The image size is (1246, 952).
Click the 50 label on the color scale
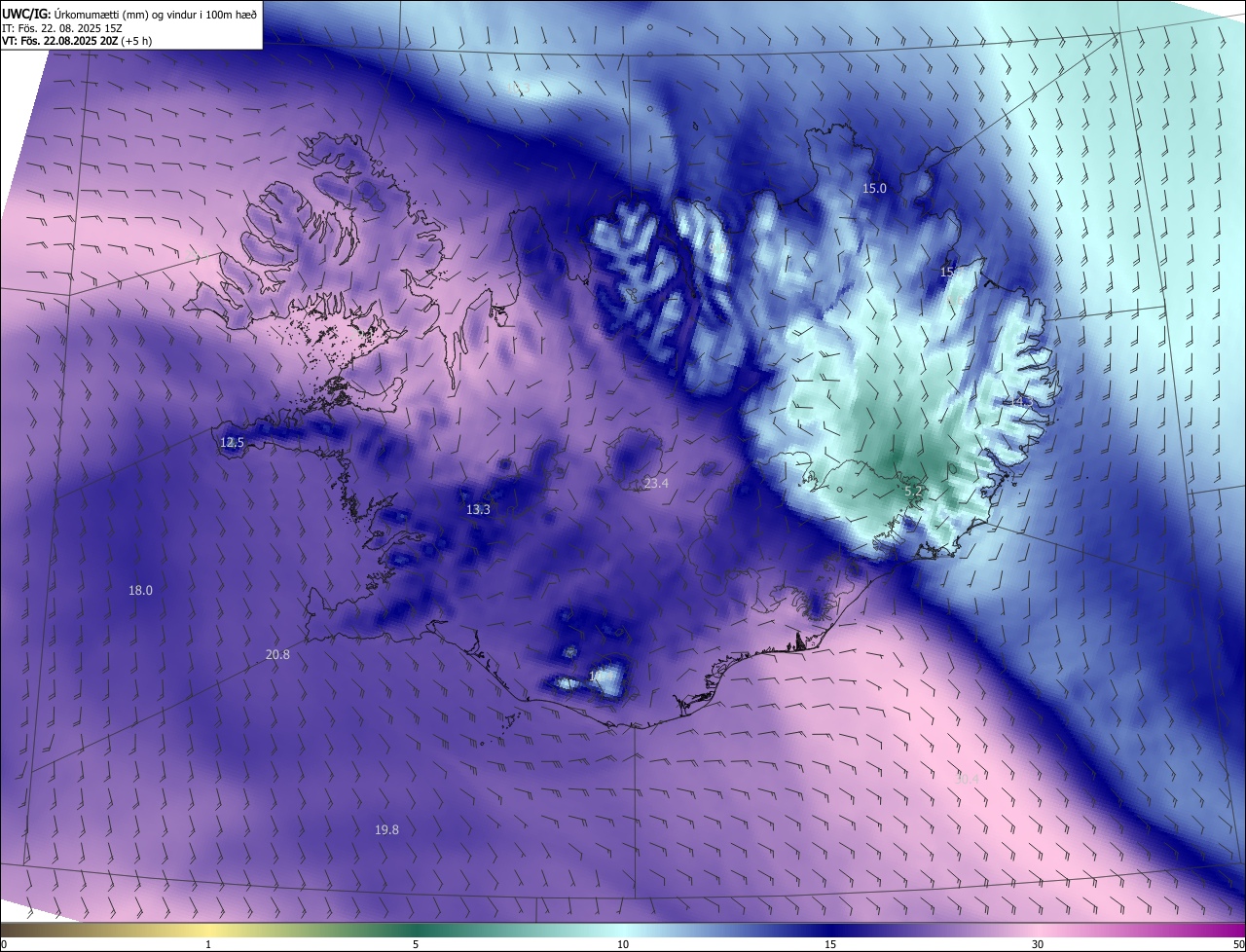1238,945
